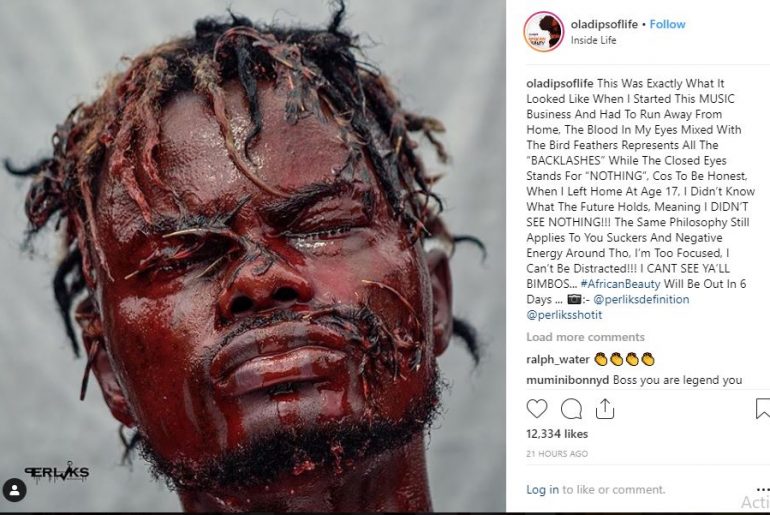Open the #AfricanBeauty hashtag
The image size is (770, 515).
(x=620, y=284)
